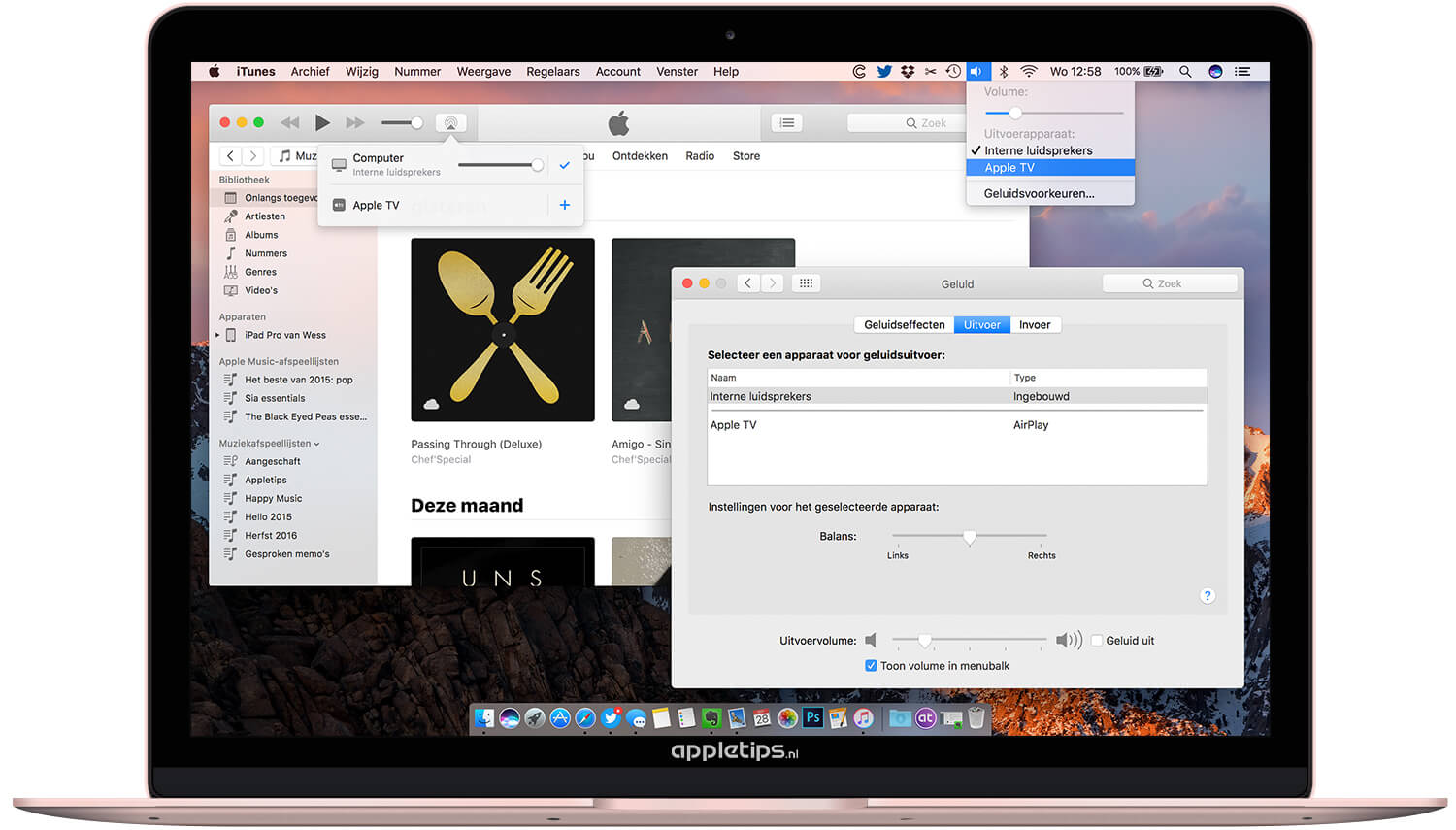
Task: Toggle the Geluid uit checkbox
Action: (1097, 641)
